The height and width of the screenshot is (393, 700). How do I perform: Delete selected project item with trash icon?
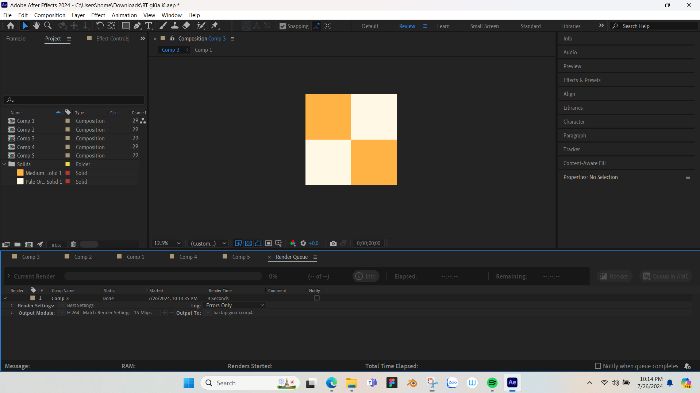(73, 244)
